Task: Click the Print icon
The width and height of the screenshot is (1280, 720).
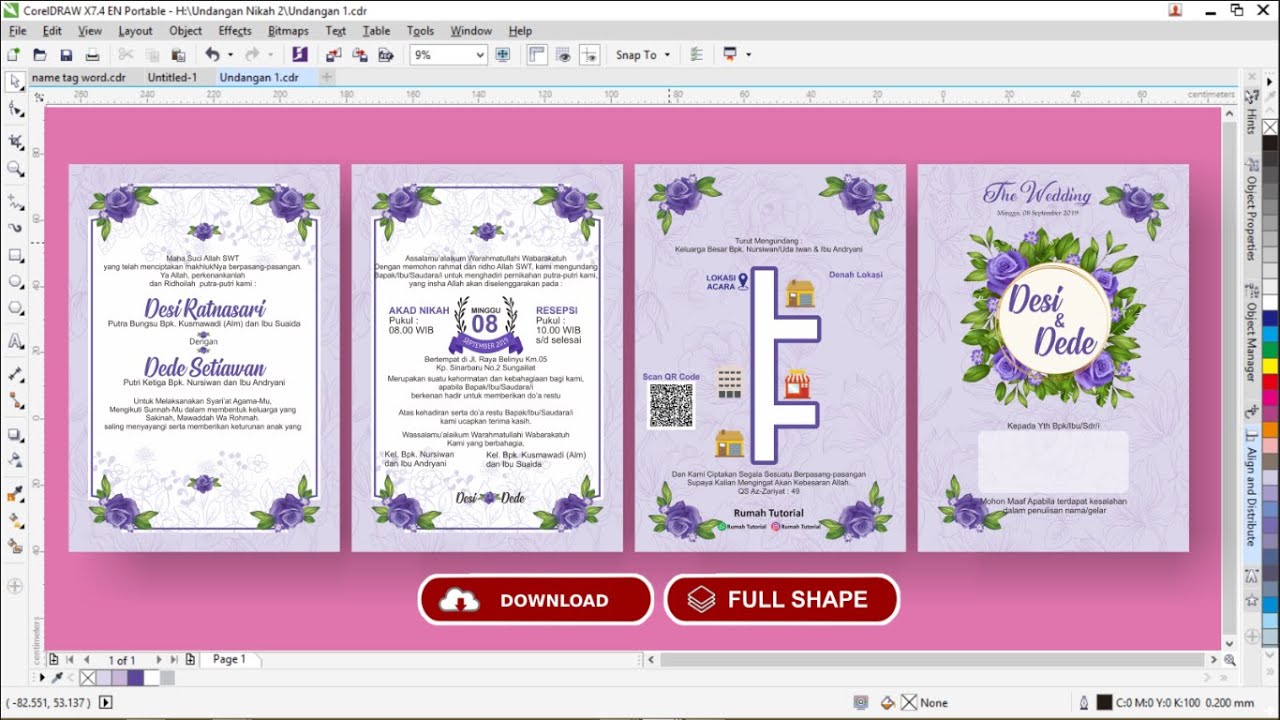Action: pyautogui.click(x=92, y=55)
